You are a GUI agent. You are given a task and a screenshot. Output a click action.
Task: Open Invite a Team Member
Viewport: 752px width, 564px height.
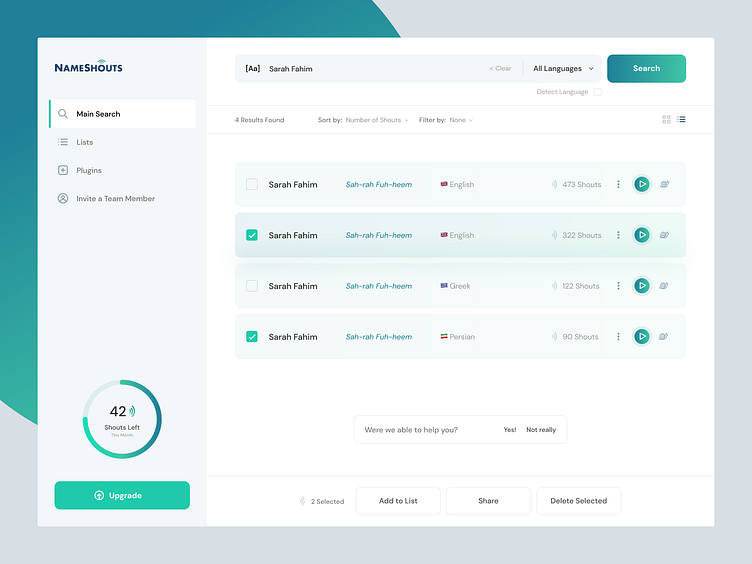point(115,199)
